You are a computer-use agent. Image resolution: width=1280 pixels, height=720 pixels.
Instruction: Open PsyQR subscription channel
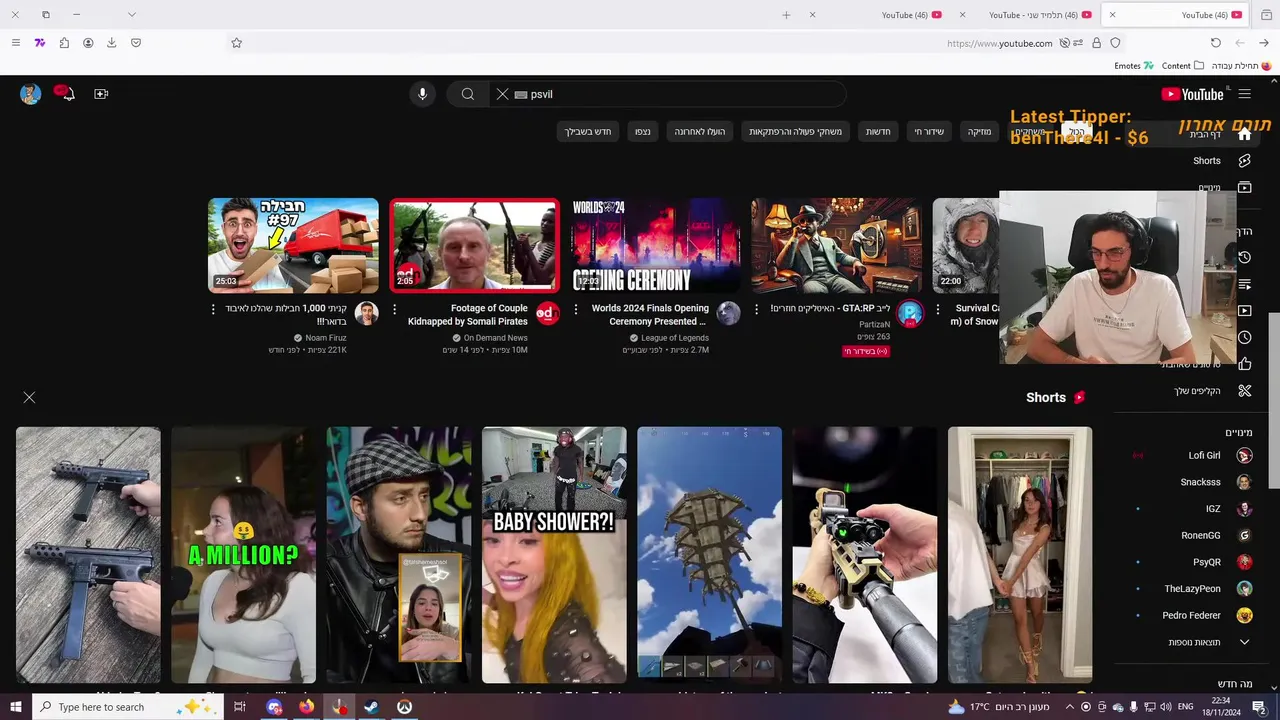coord(1206,562)
